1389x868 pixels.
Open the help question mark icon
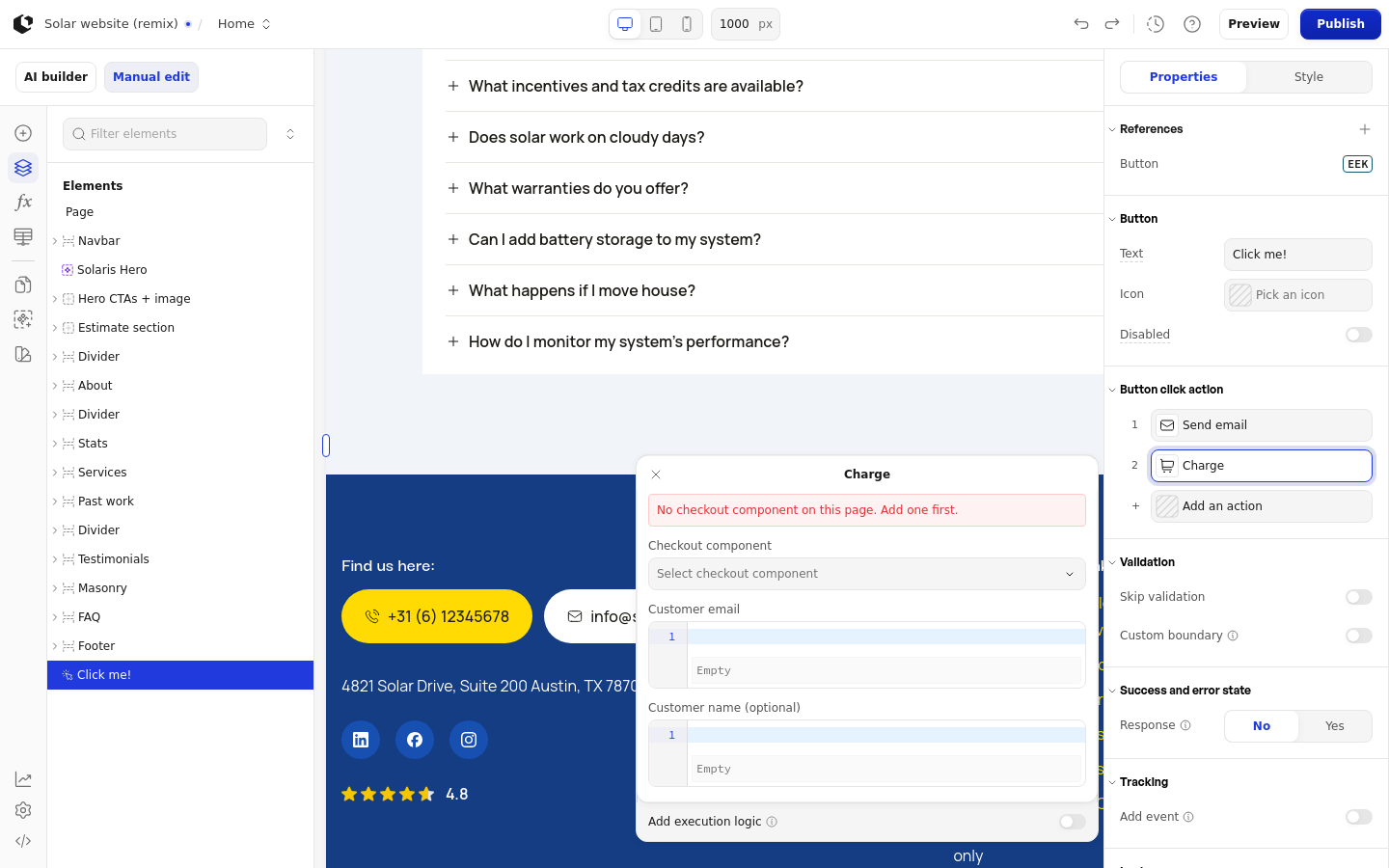click(x=1192, y=24)
